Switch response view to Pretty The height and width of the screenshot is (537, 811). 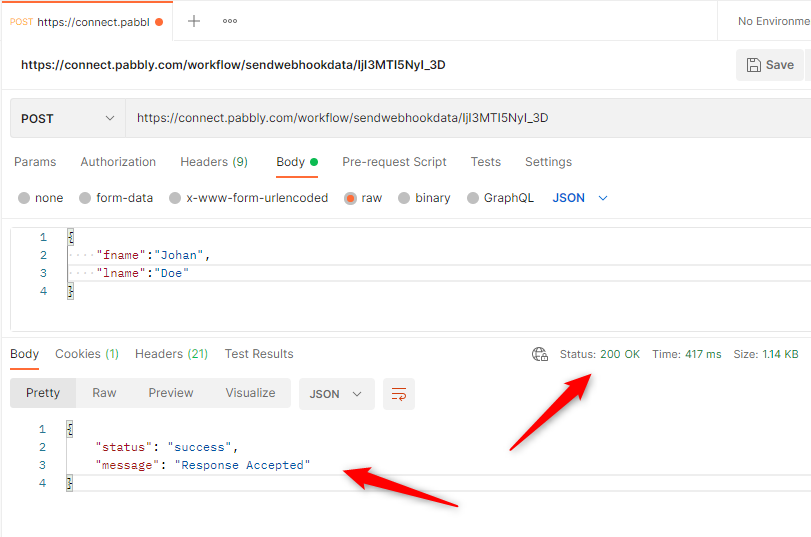click(43, 393)
